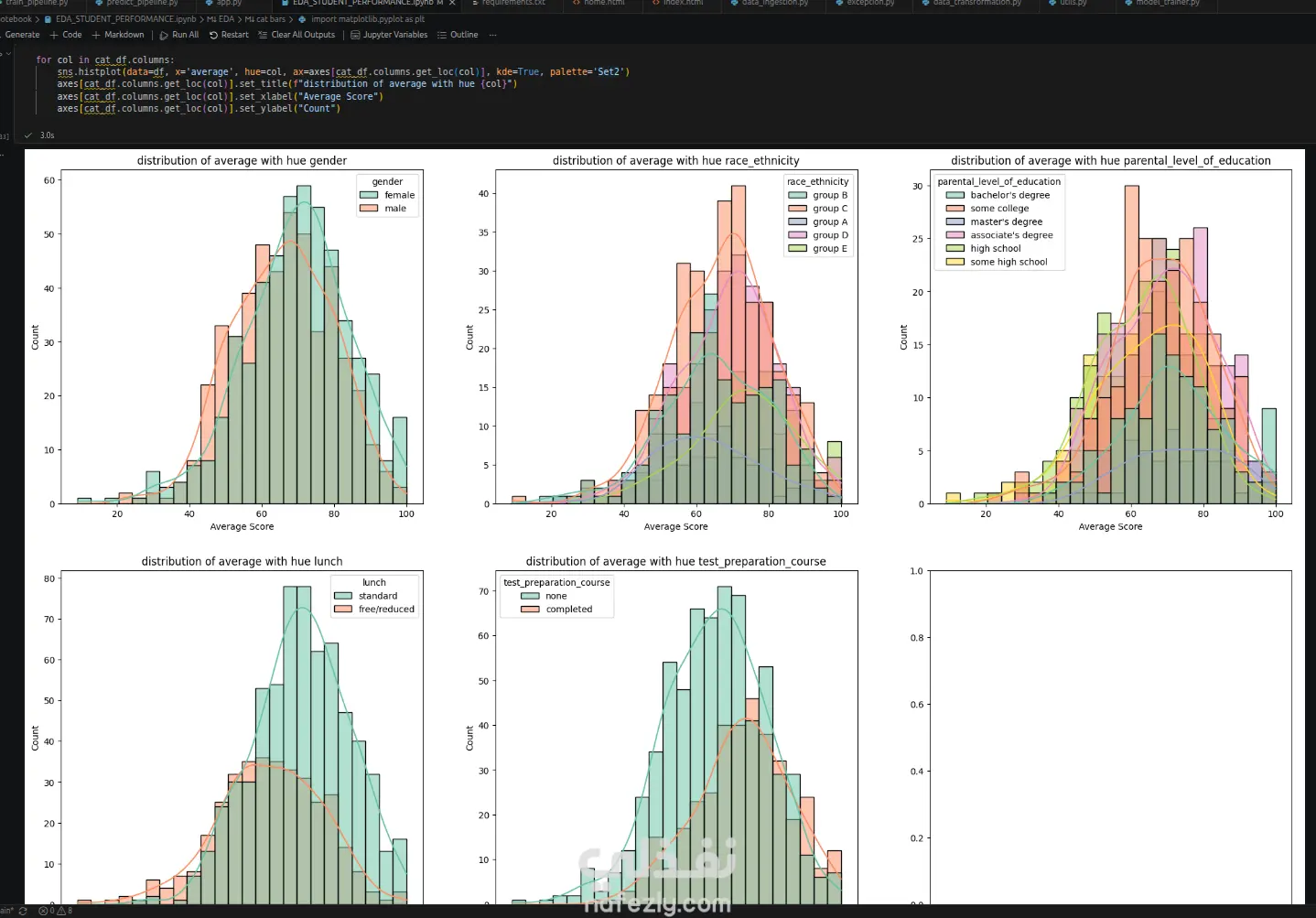Viewport: 1316px width, 918px height.
Task: Add a new Code cell
Action: (66, 35)
